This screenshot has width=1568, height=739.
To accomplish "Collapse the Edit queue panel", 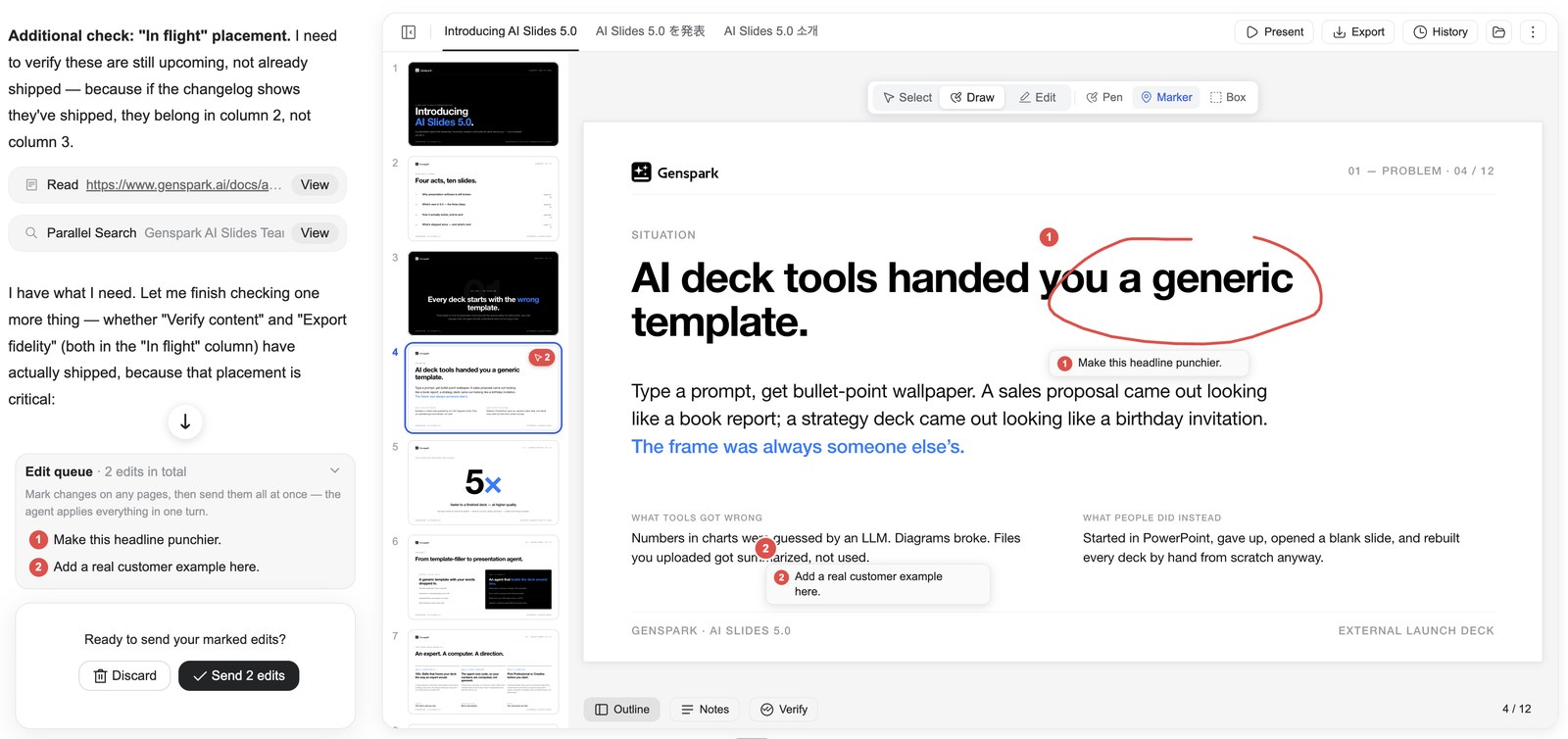I will (x=335, y=470).
